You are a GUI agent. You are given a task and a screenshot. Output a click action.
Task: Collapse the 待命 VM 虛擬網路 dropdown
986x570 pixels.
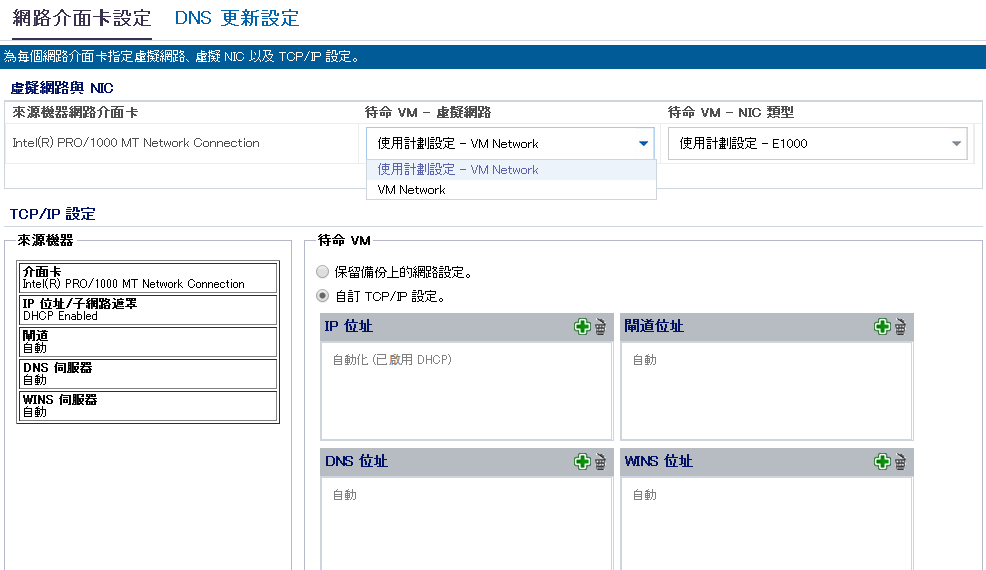pos(643,144)
